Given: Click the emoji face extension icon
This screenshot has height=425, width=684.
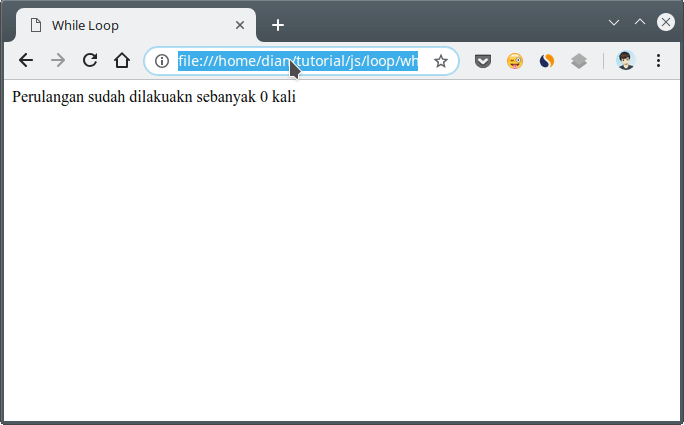Looking at the screenshot, I should (515, 61).
